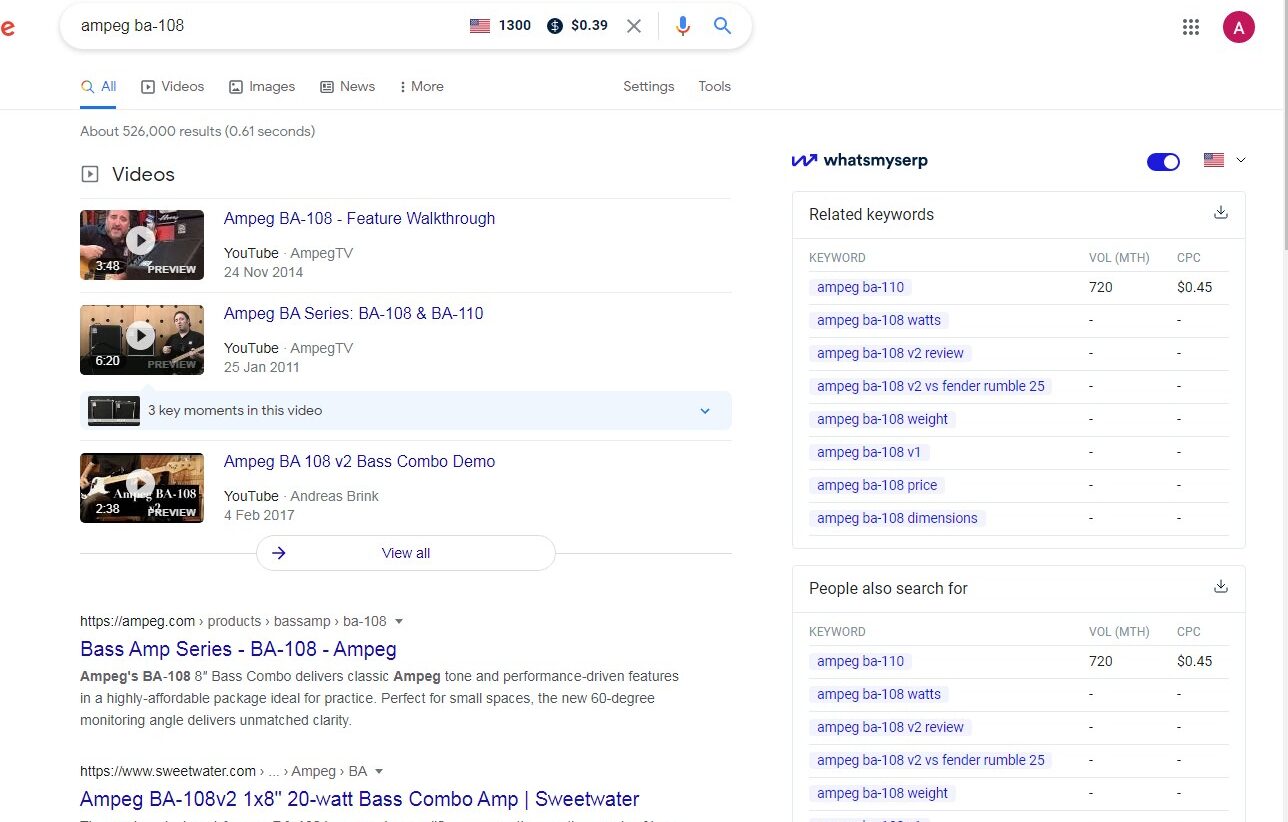
Task: Click the $0.39 CPC value in search bar
Action: pos(589,26)
